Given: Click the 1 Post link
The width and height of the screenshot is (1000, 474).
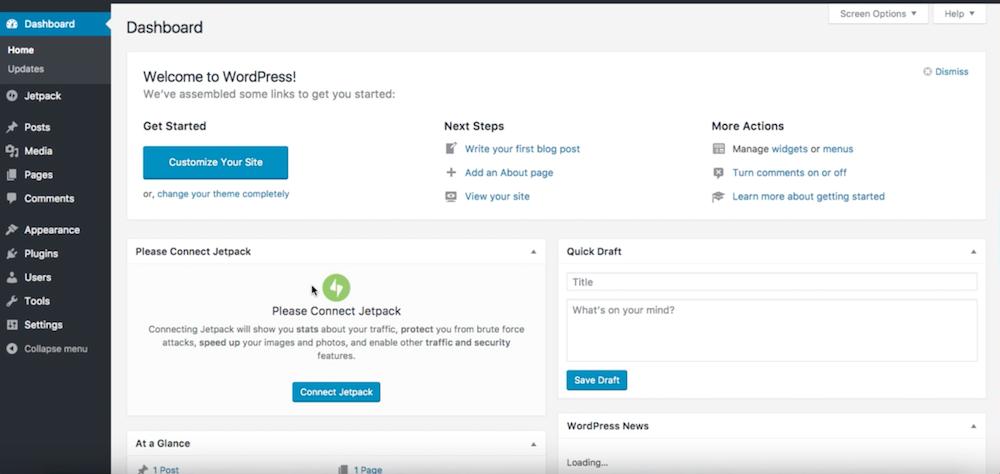Looking at the screenshot, I should (166, 470).
